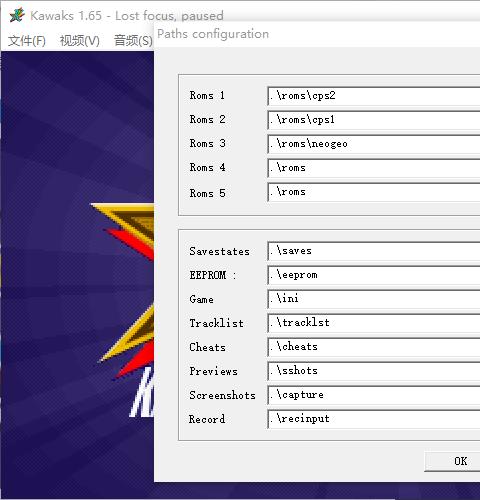Click the Kawaks app icon in title bar

[17, 15]
